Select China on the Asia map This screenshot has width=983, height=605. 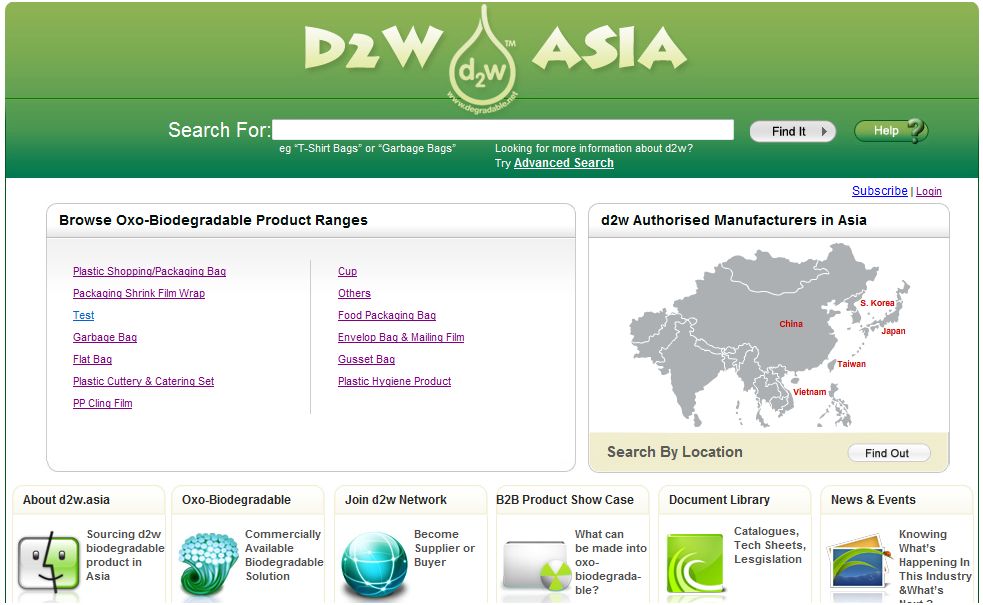tap(791, 324)
